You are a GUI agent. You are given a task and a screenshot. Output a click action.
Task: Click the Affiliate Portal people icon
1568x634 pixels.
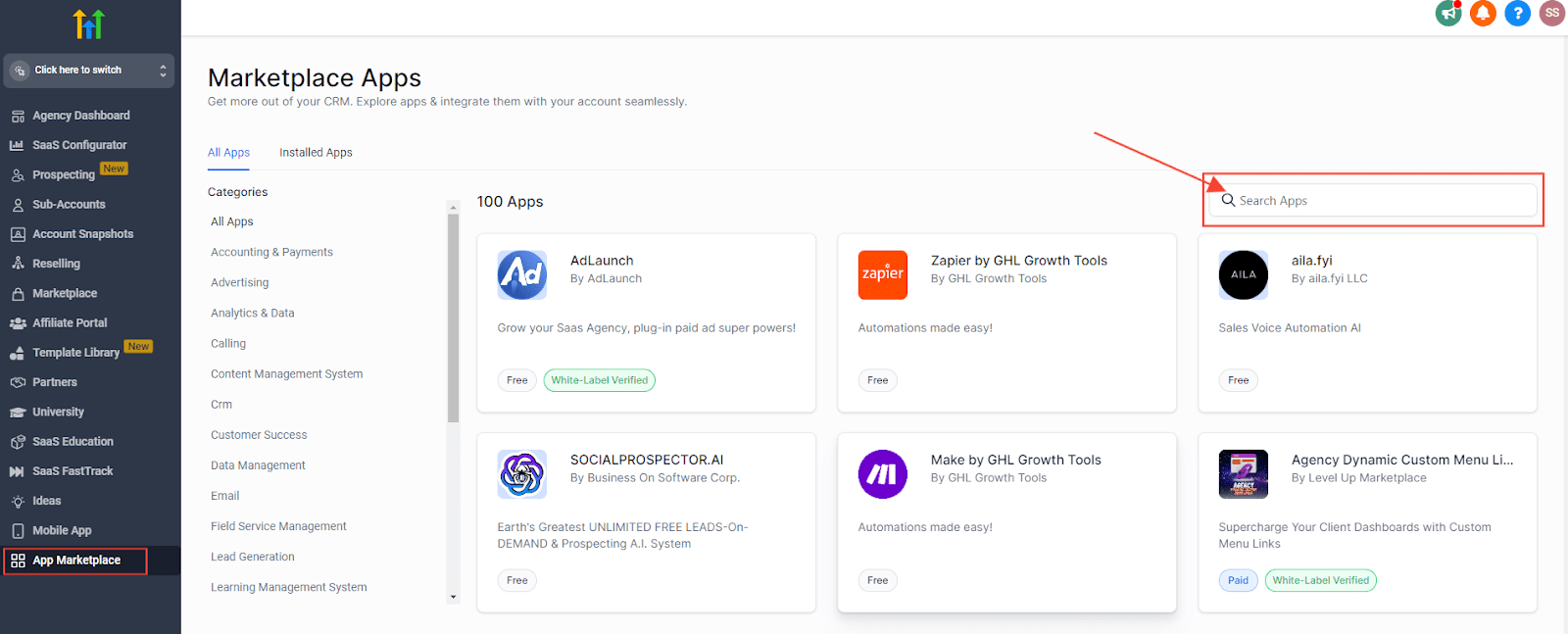[18, 323]
